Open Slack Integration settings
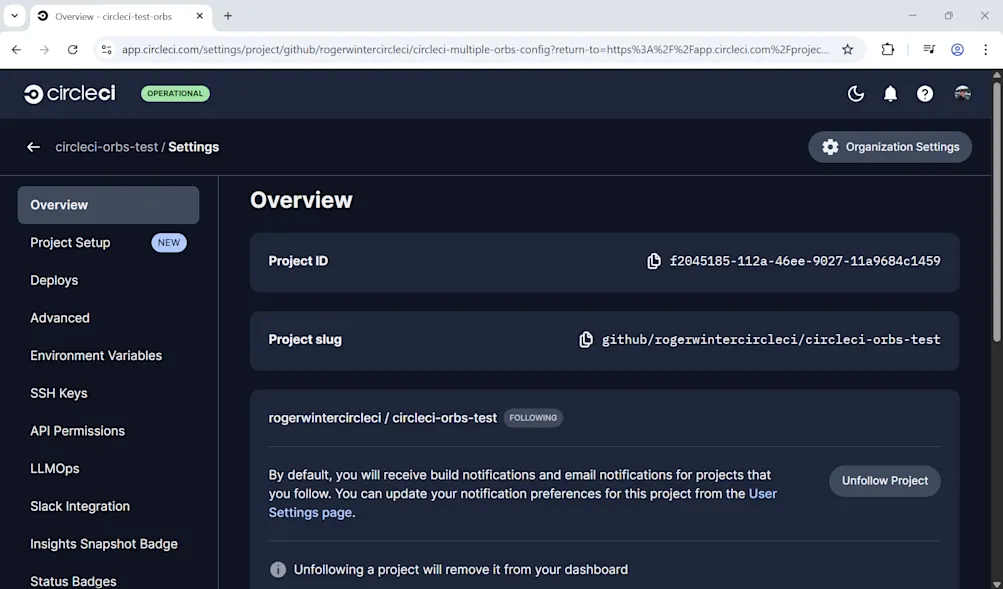 (79, 506)
